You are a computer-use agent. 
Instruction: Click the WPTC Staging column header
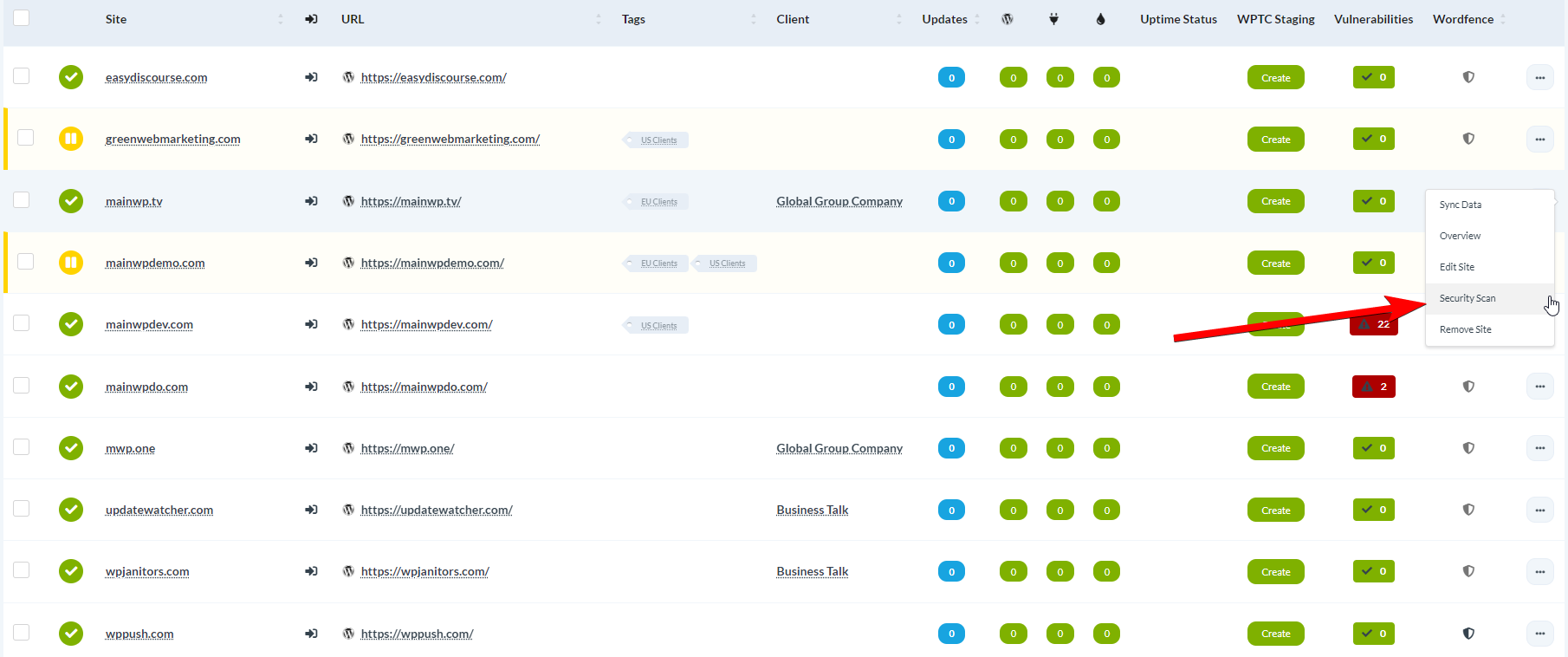point(1275,19)
